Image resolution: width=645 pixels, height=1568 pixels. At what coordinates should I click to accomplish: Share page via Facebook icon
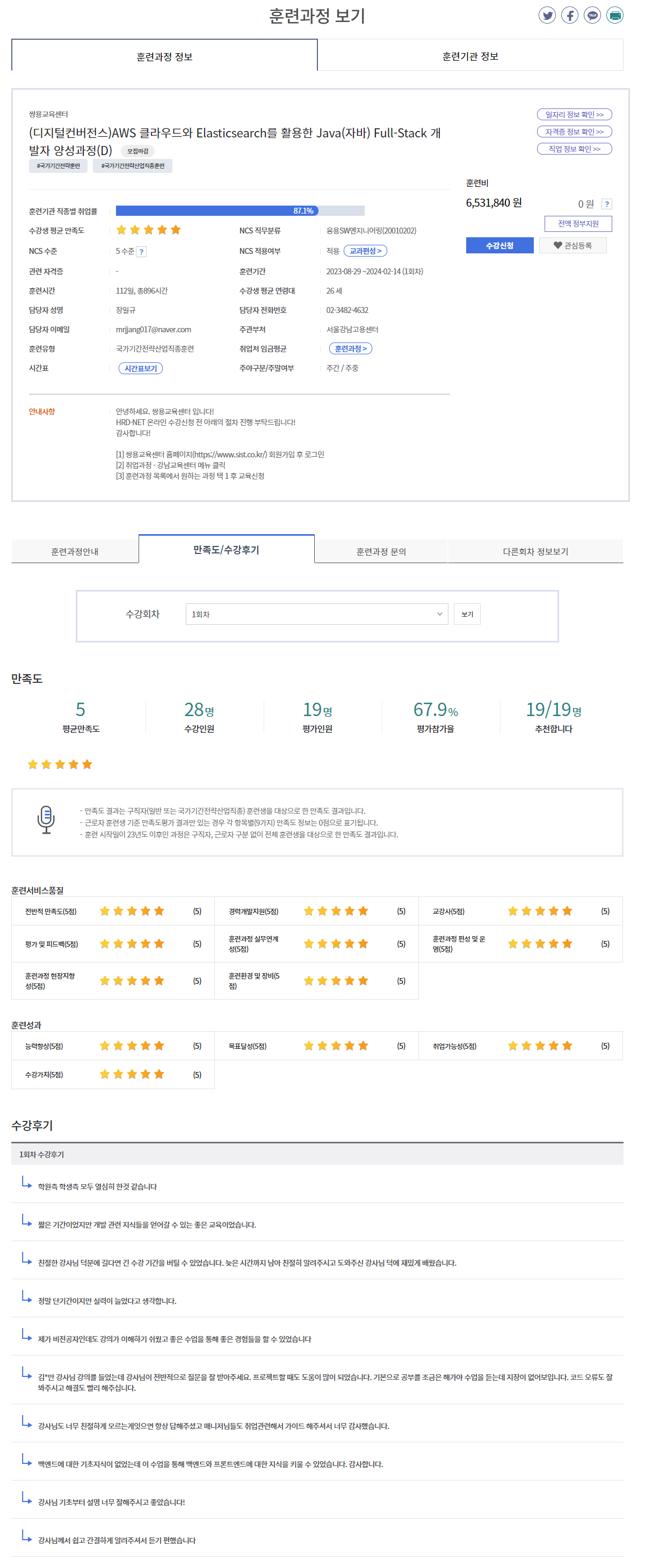[569, 15]
